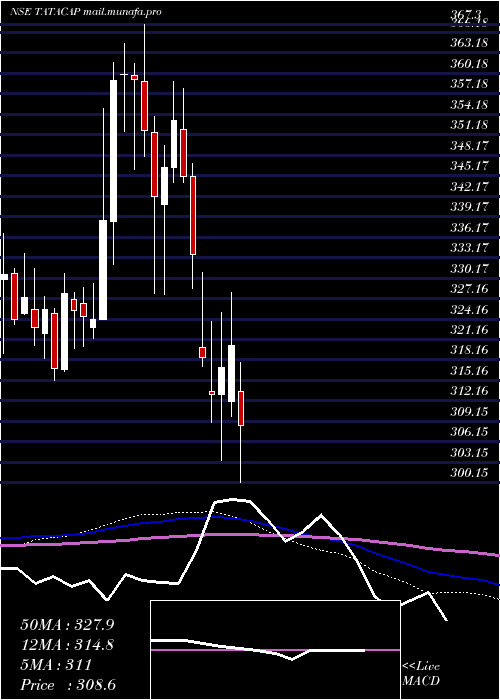Viewport: 500px width, 700px height.
Task: Select the 348.17 price axis label
Action: pyautogui.click(x=469, y=146)
